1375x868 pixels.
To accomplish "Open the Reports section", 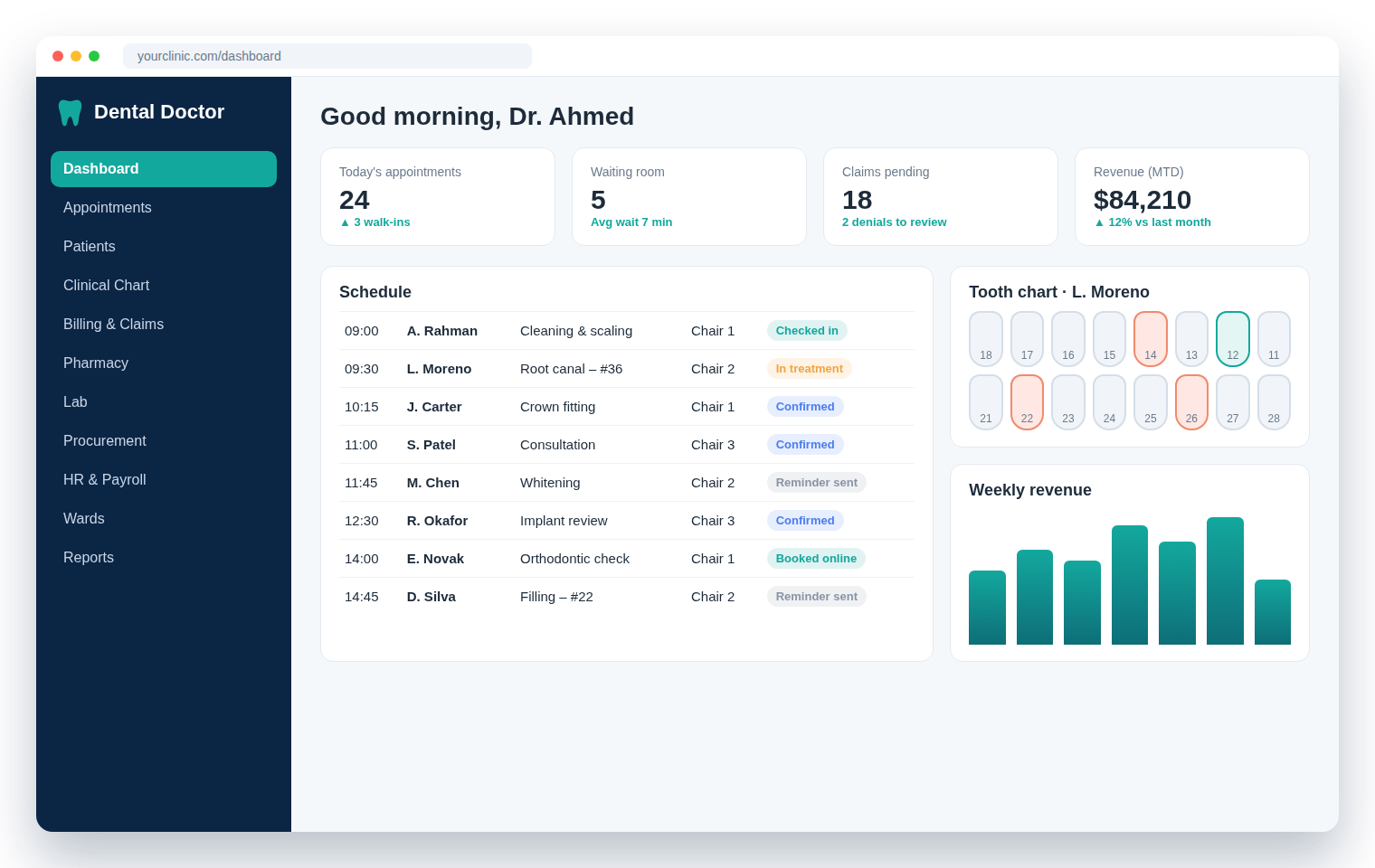I will (x=164, y=558).
